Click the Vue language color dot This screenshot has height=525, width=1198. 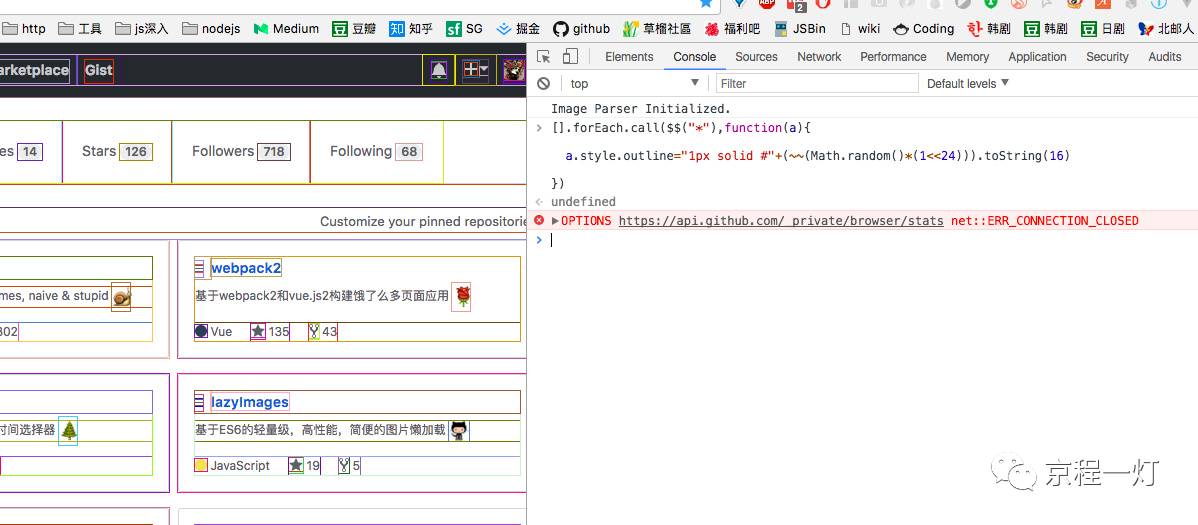(x=201, y=331)
